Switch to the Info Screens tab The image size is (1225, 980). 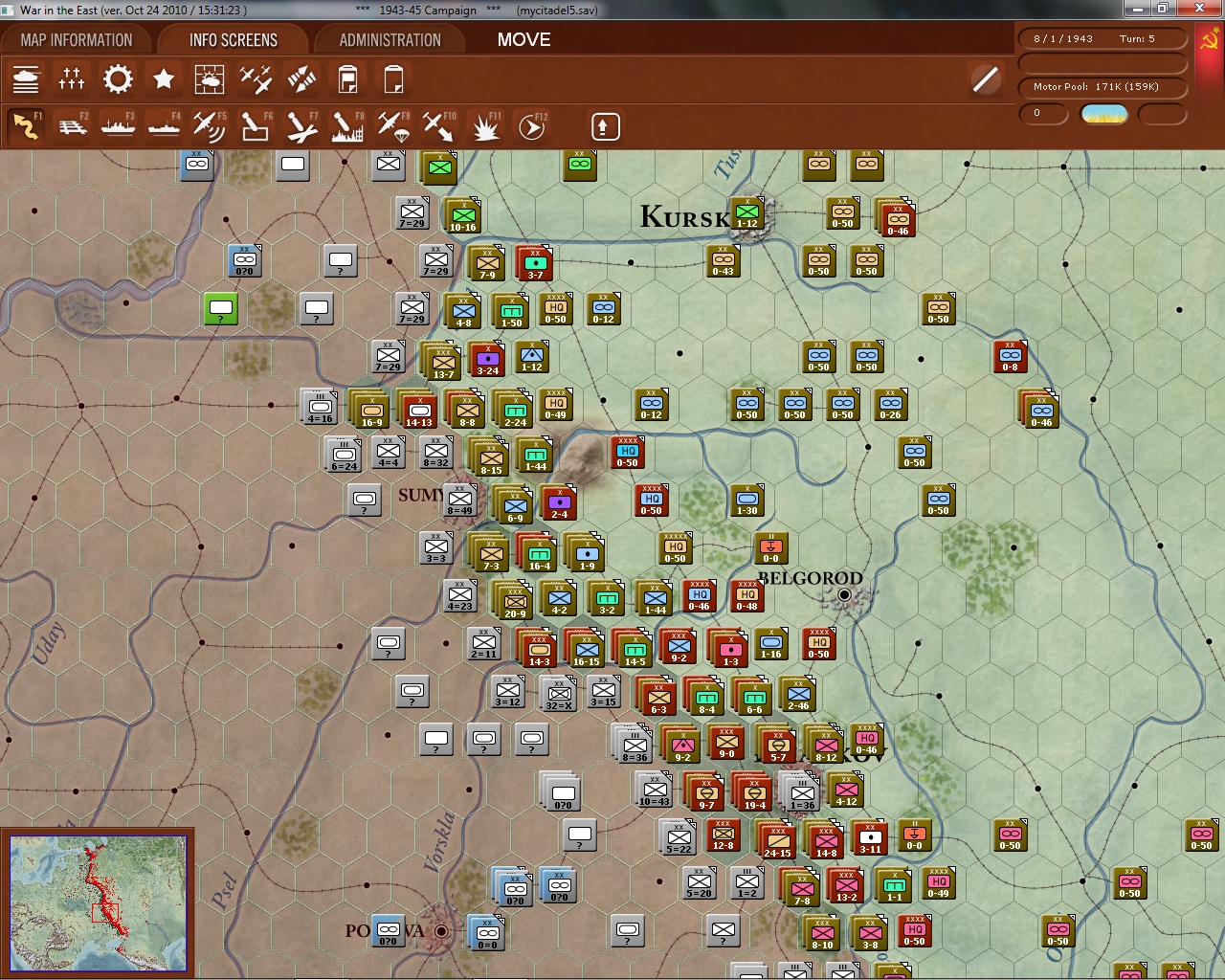point(234,40)
